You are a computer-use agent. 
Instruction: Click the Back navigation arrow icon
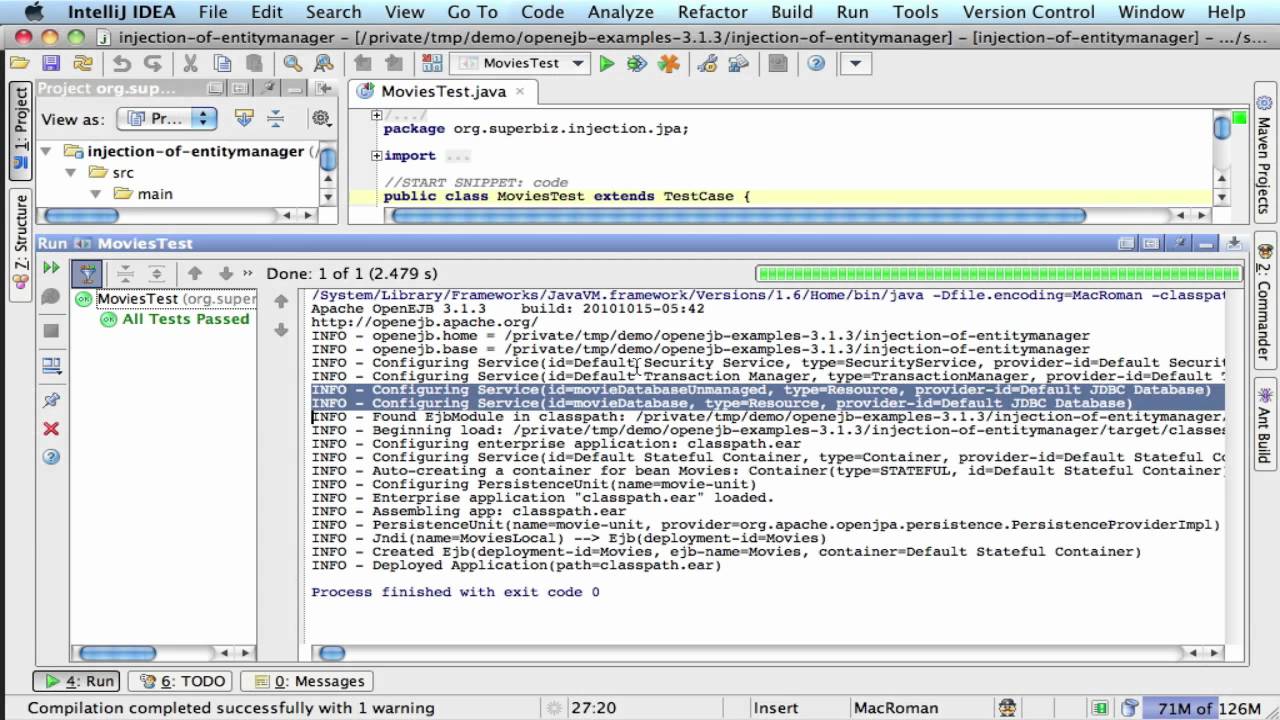tap(362, 63)
